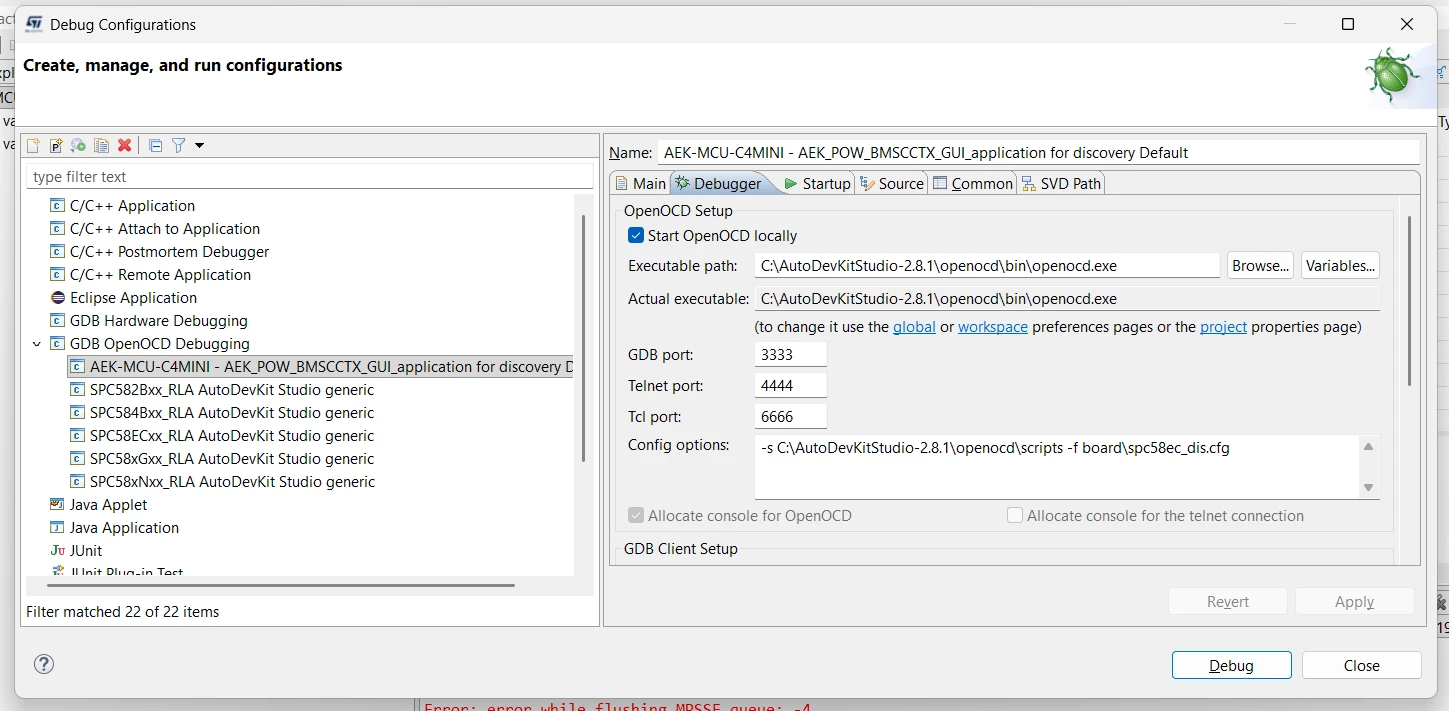Select JUnit entry

point(86,551)
